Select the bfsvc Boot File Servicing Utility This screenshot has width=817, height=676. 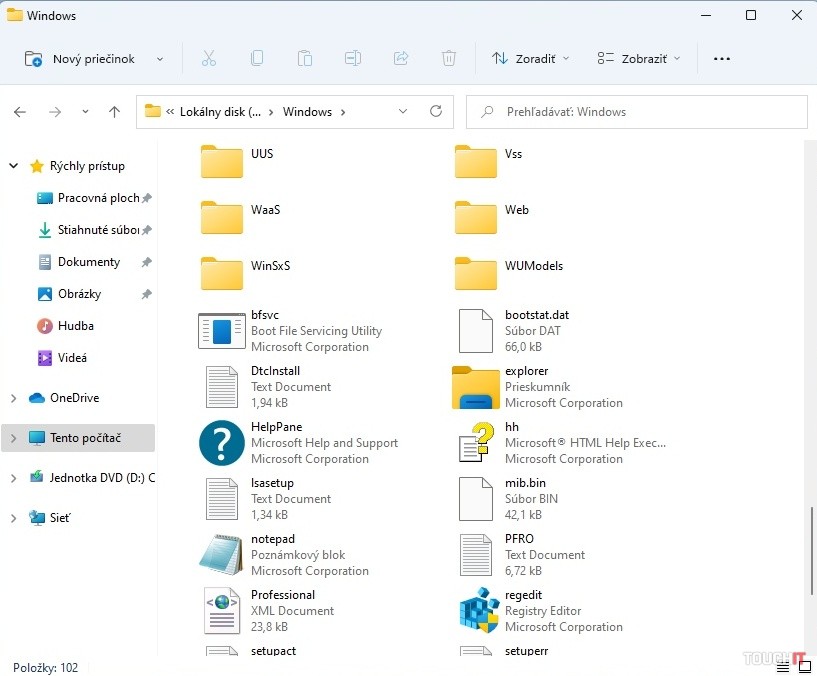[x=221, y=331]
